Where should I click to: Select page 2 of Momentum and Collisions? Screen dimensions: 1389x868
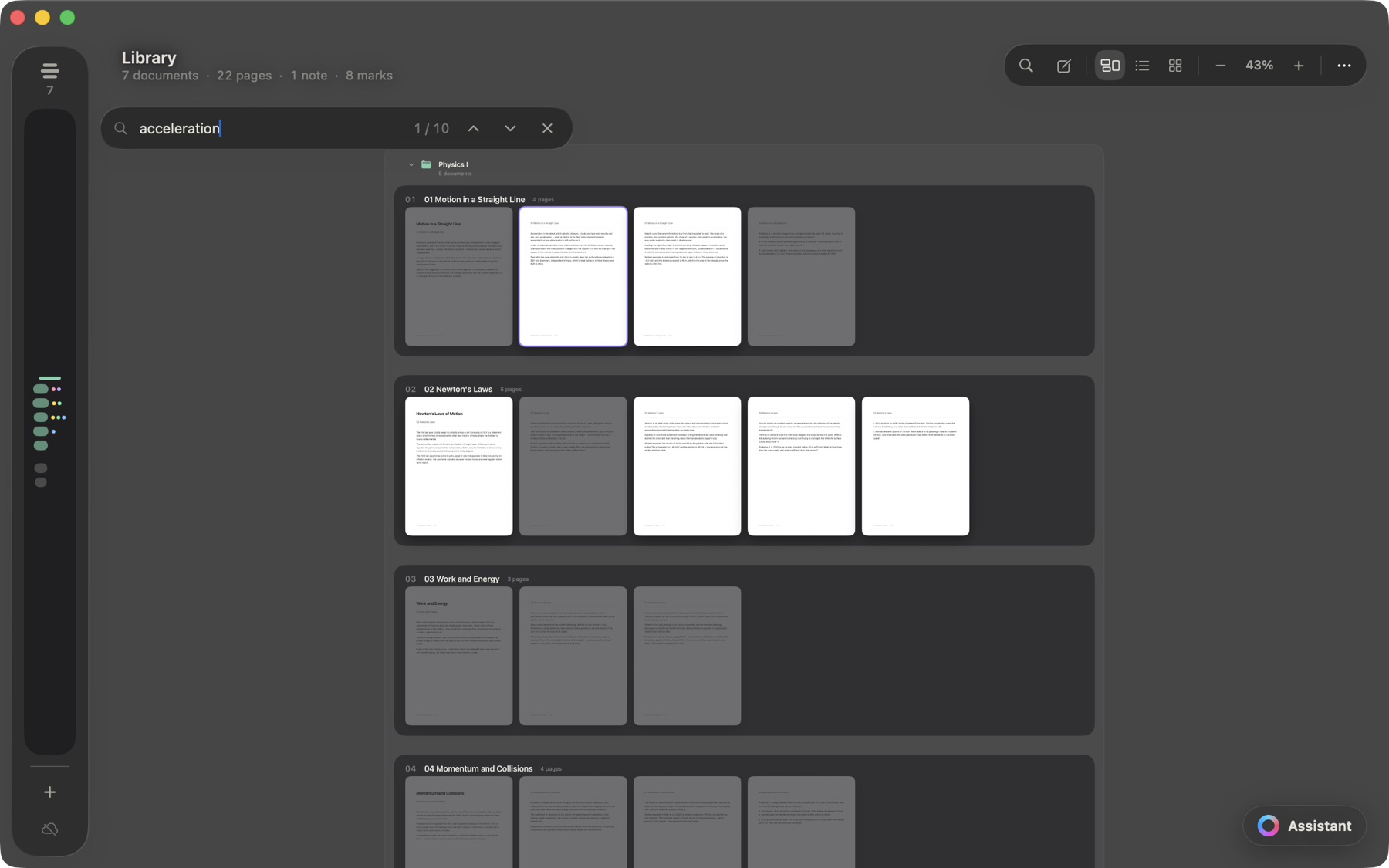click(x=573, y=822)
